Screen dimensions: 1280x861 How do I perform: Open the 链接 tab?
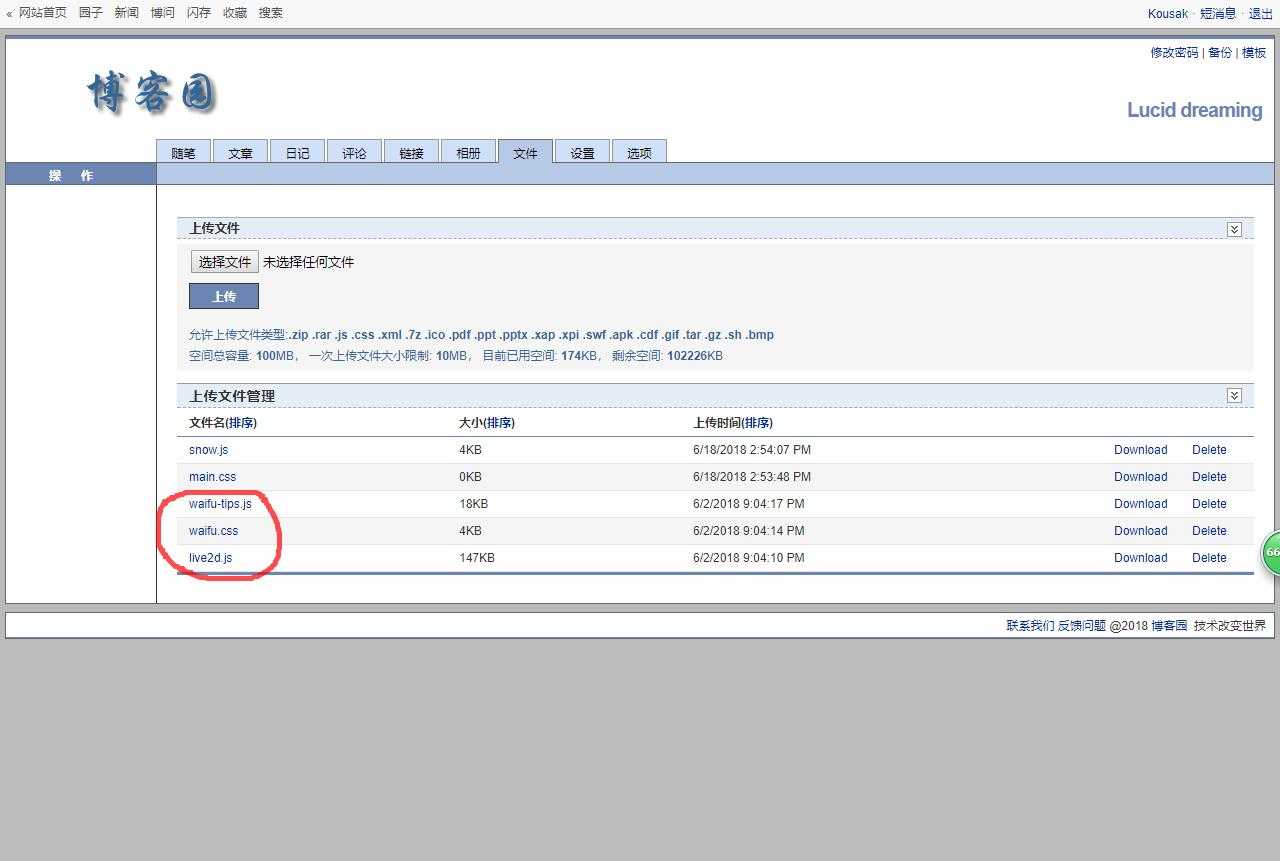pos(411,152)
